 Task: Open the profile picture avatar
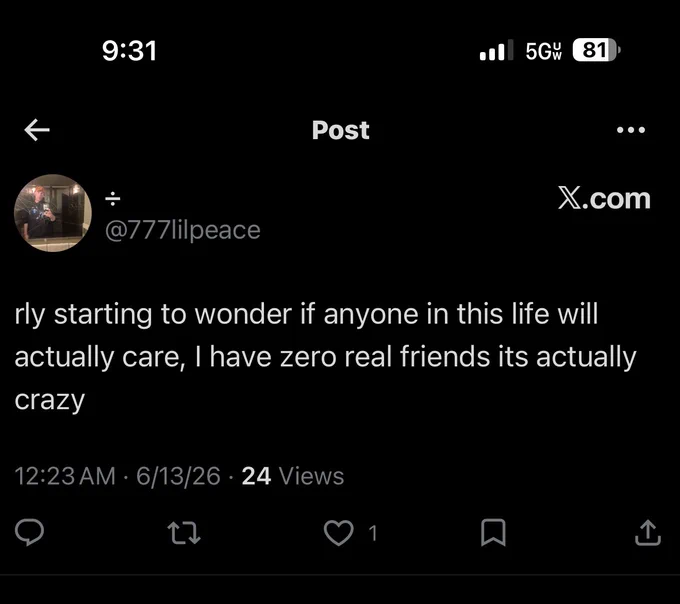[53, 213]
